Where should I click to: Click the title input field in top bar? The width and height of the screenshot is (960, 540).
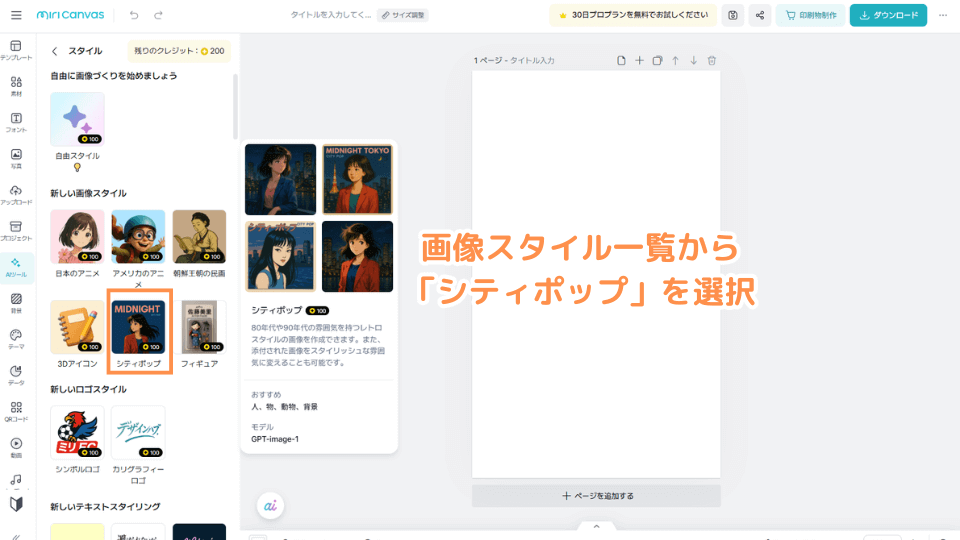point(331,15)
